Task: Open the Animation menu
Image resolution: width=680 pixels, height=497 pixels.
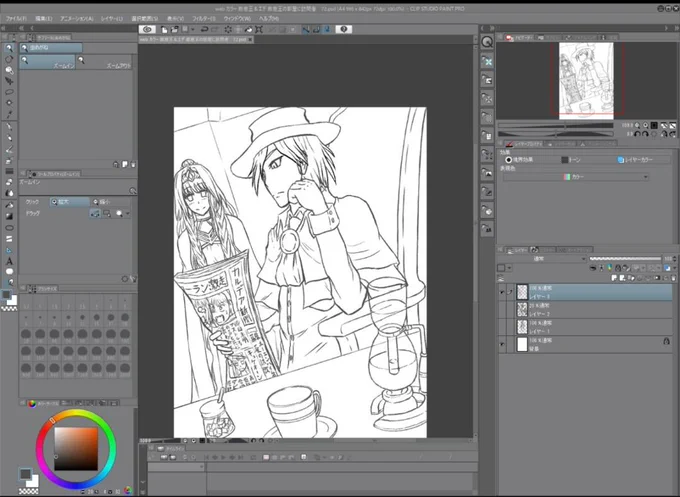Action: (77, 19)
